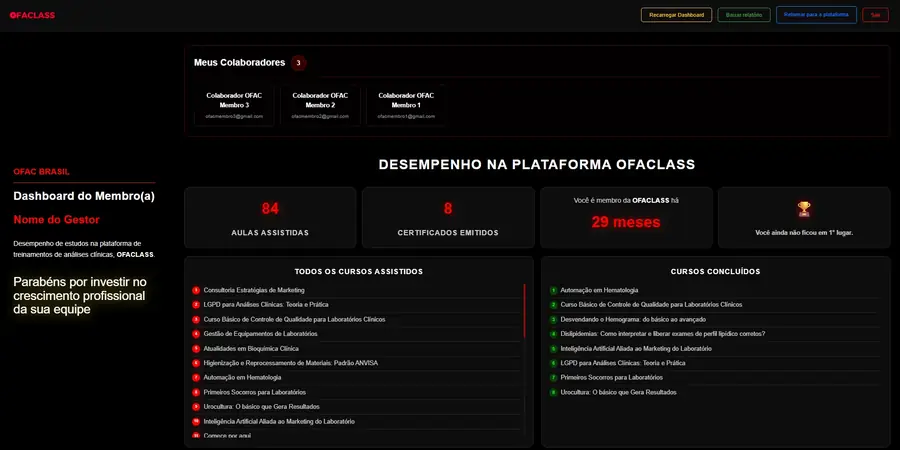Screen dimensions: 900x450
Task: Click red number 1 badge beside Consultoria Estratégias
Action: point(196,290)
